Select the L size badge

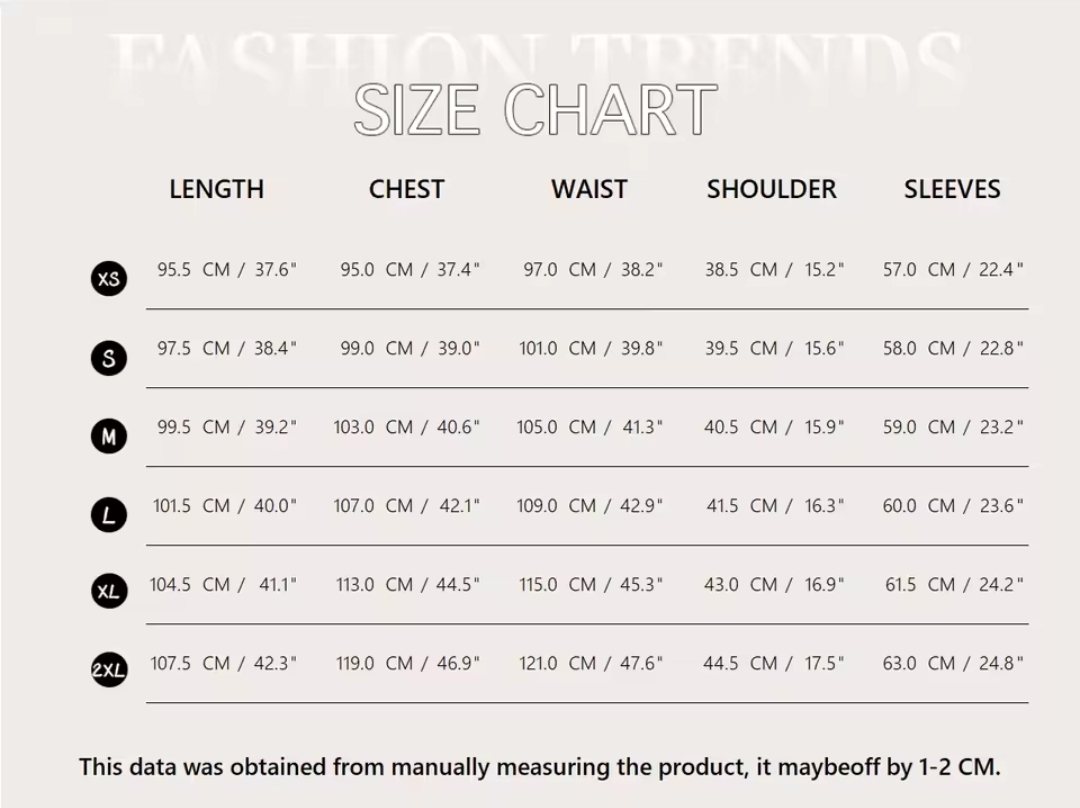[109, 515]
